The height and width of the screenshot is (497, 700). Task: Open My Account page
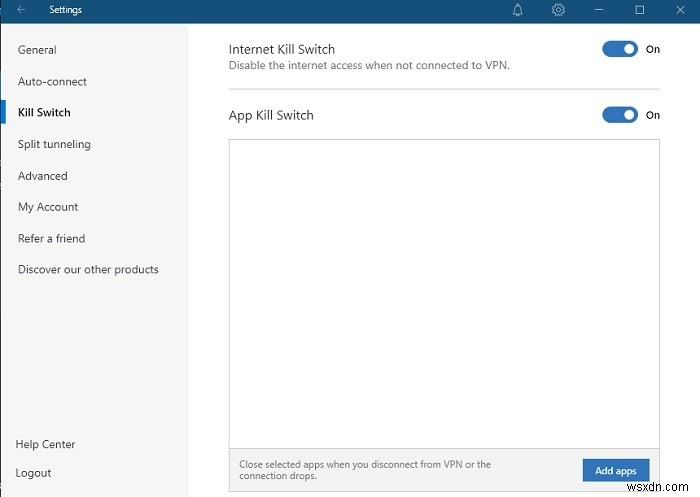click(x=48, y=207)
